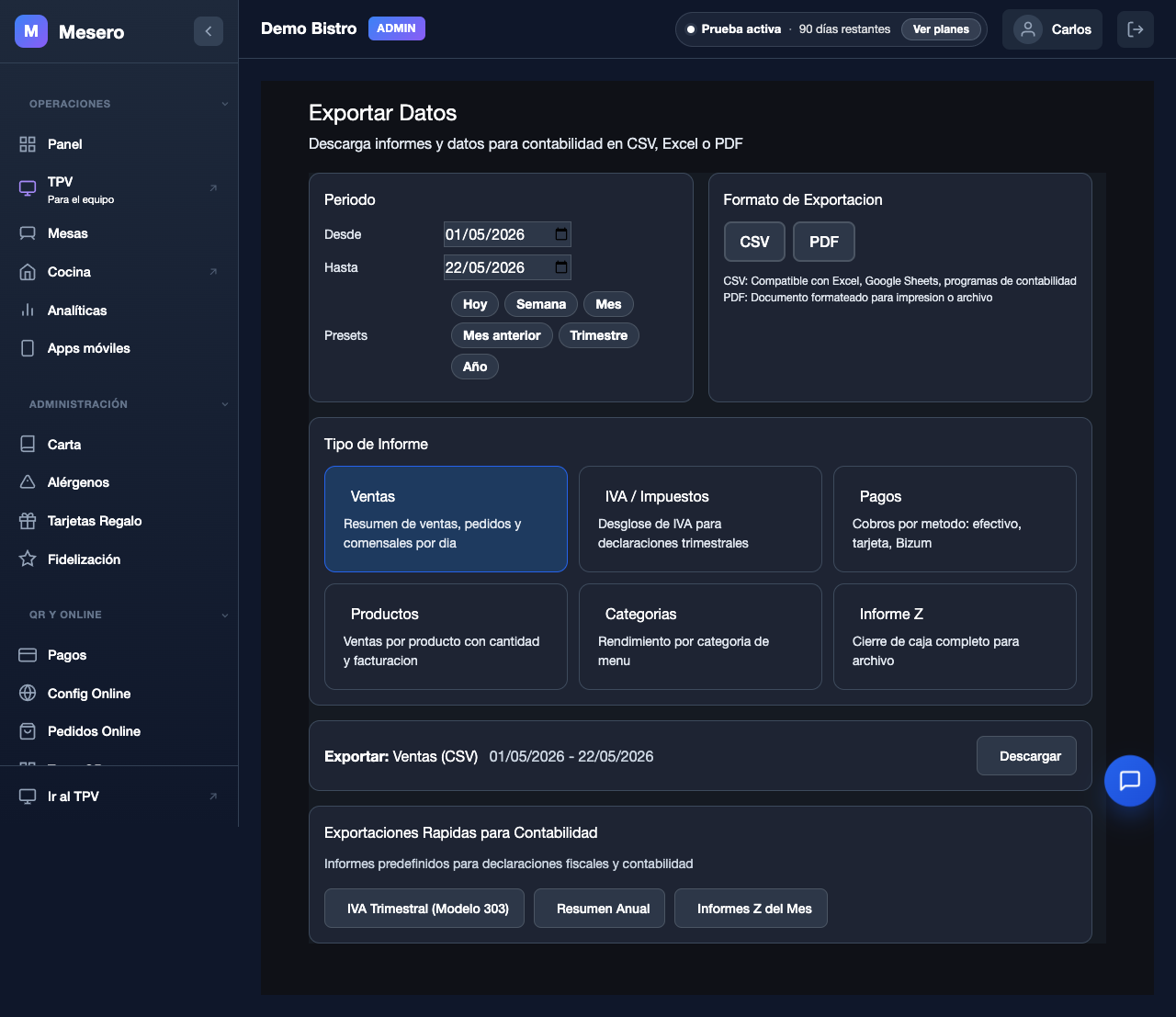Export IVA Trimestral (Modelo 303)
The image size is (1176, 1017).
(x=424, y=909)
